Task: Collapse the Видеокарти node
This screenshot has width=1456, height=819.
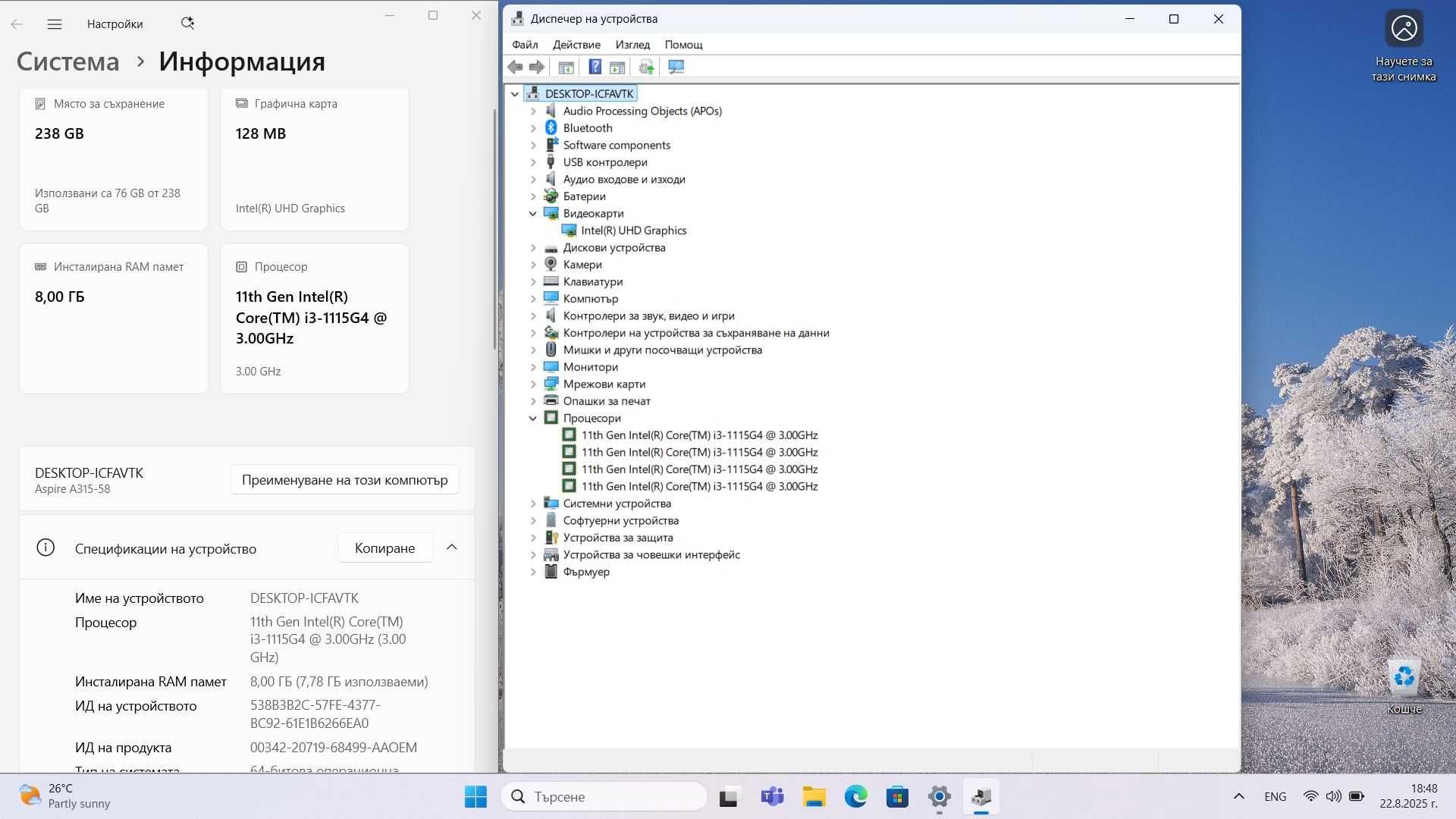Action: [533, 214]
